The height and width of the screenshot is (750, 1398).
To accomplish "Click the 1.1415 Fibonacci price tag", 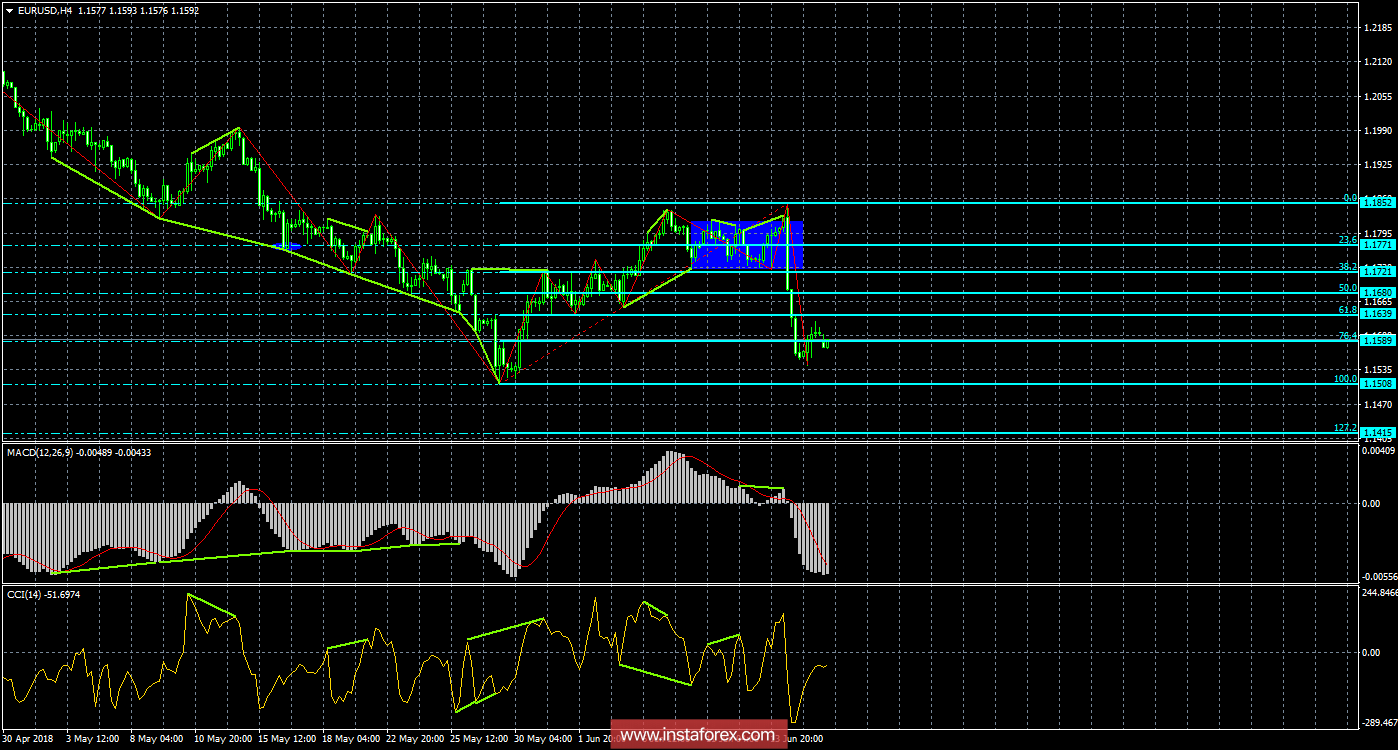I will tap(1376, 432).
